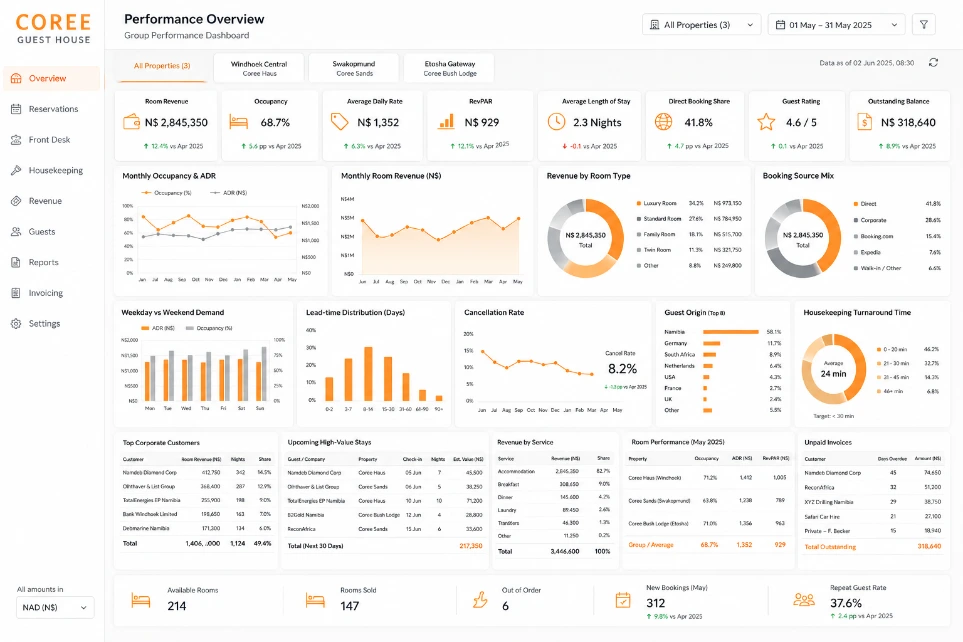963x642 pixels.
Task: Click the Room Revenue wallet icon
Action: 131,122
